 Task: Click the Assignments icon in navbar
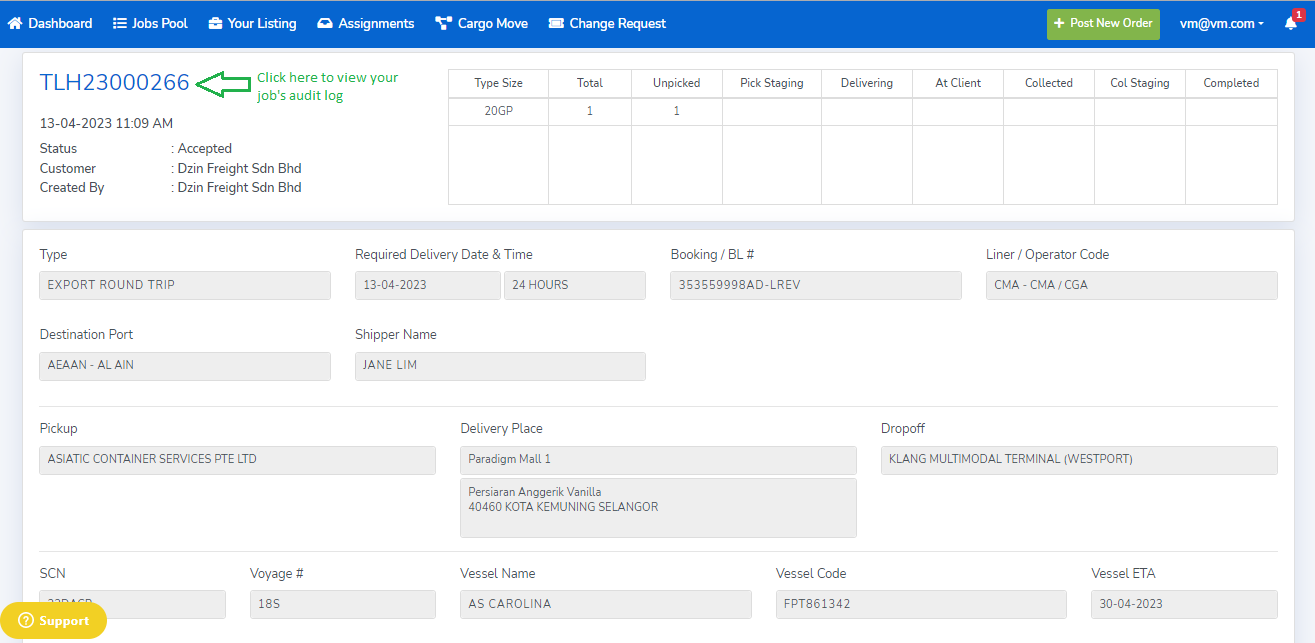tap(325, 23)
